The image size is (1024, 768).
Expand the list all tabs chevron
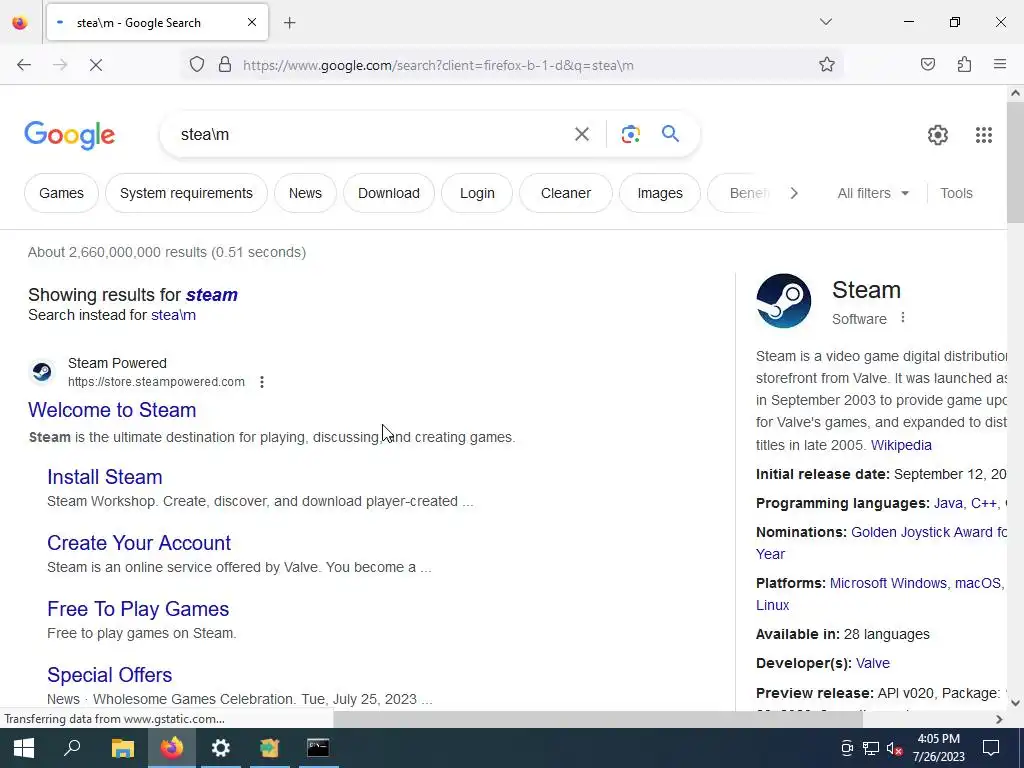826,22
